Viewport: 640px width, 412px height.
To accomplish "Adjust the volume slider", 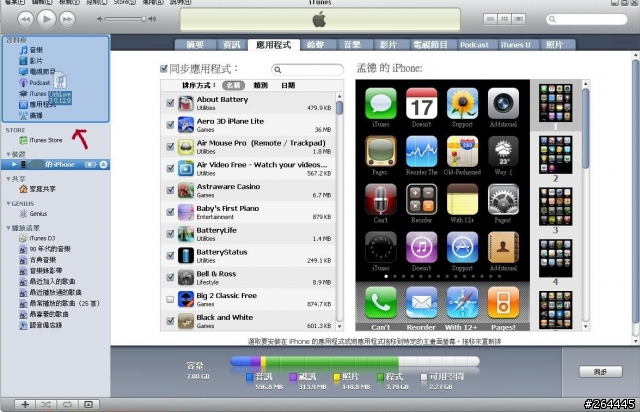I will (124, 19).
